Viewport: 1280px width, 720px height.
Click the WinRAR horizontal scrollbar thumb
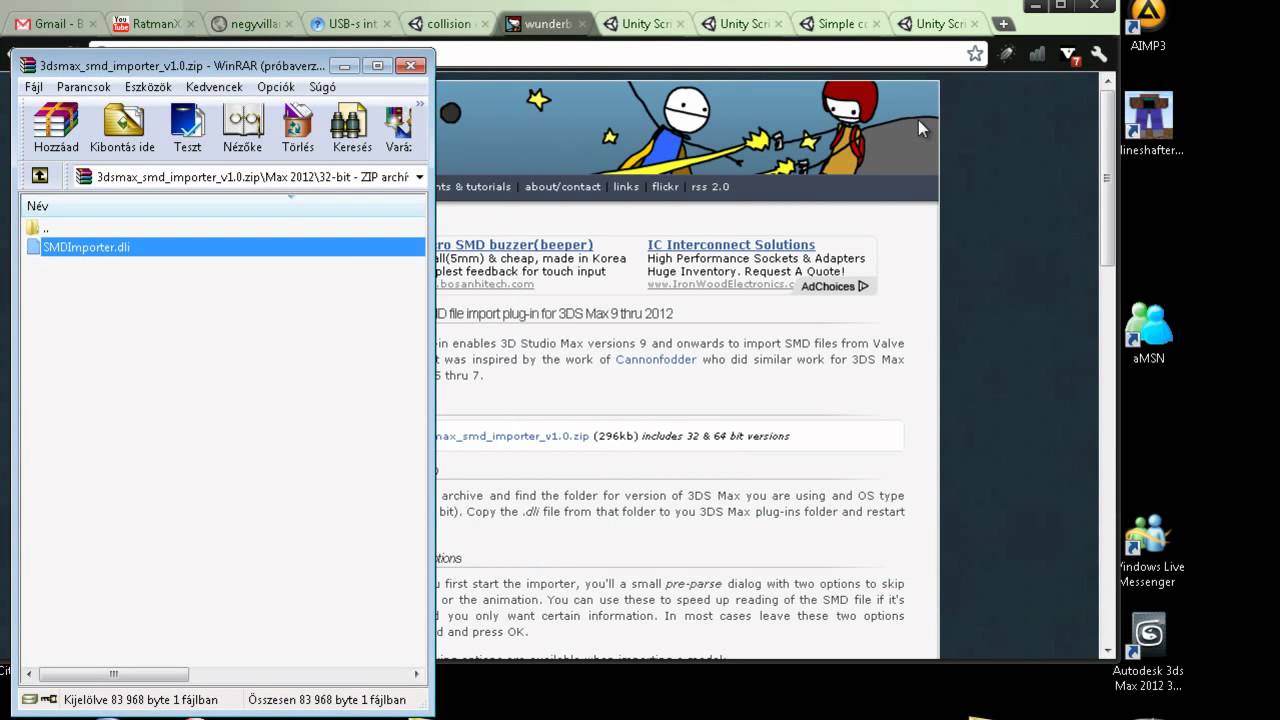pyautogui.click(x=113, y=674)
